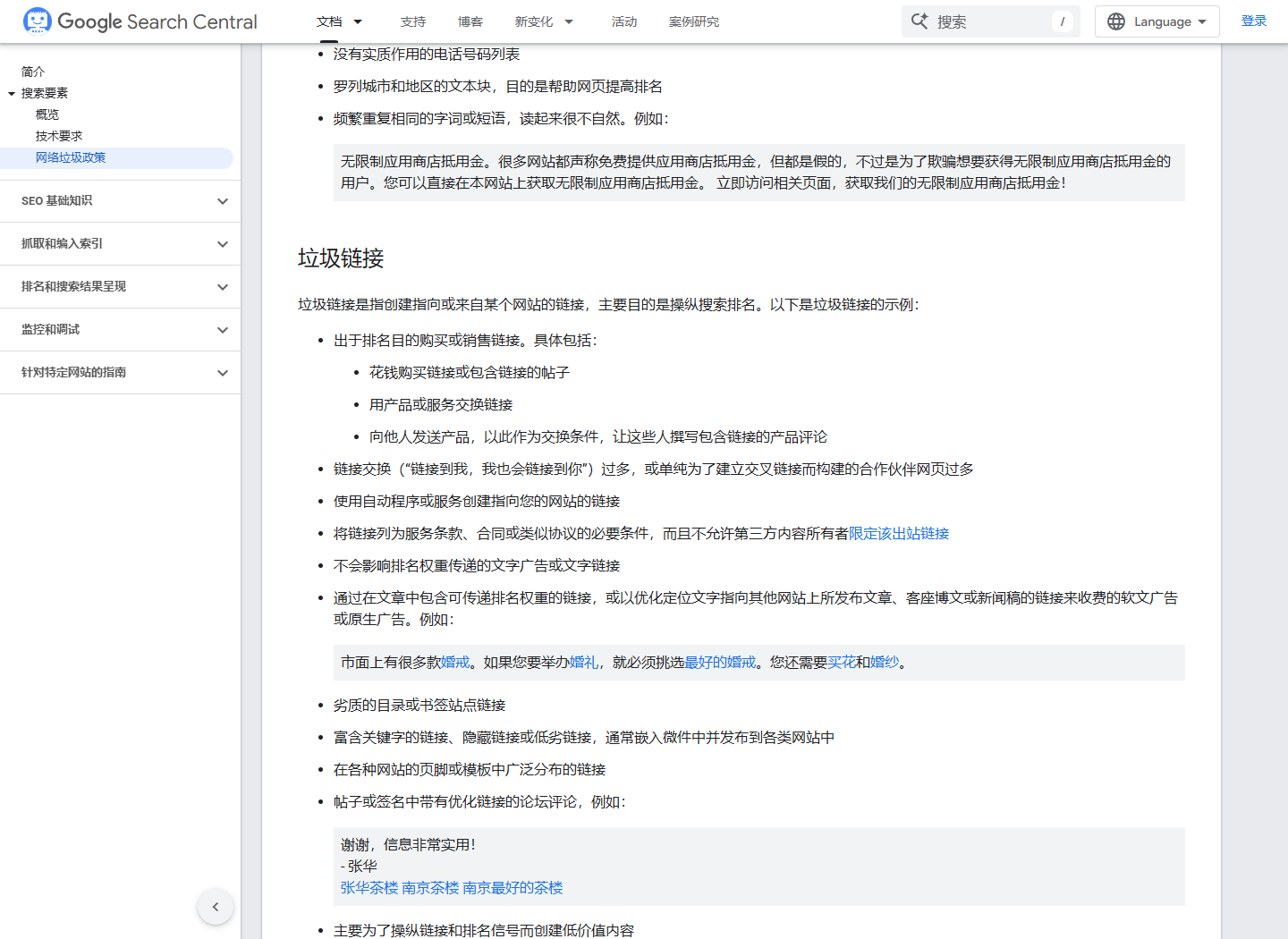Click the 婚礼 example link
The height and width of the screenshot is (939, 1288).
[x=584, y=663]
